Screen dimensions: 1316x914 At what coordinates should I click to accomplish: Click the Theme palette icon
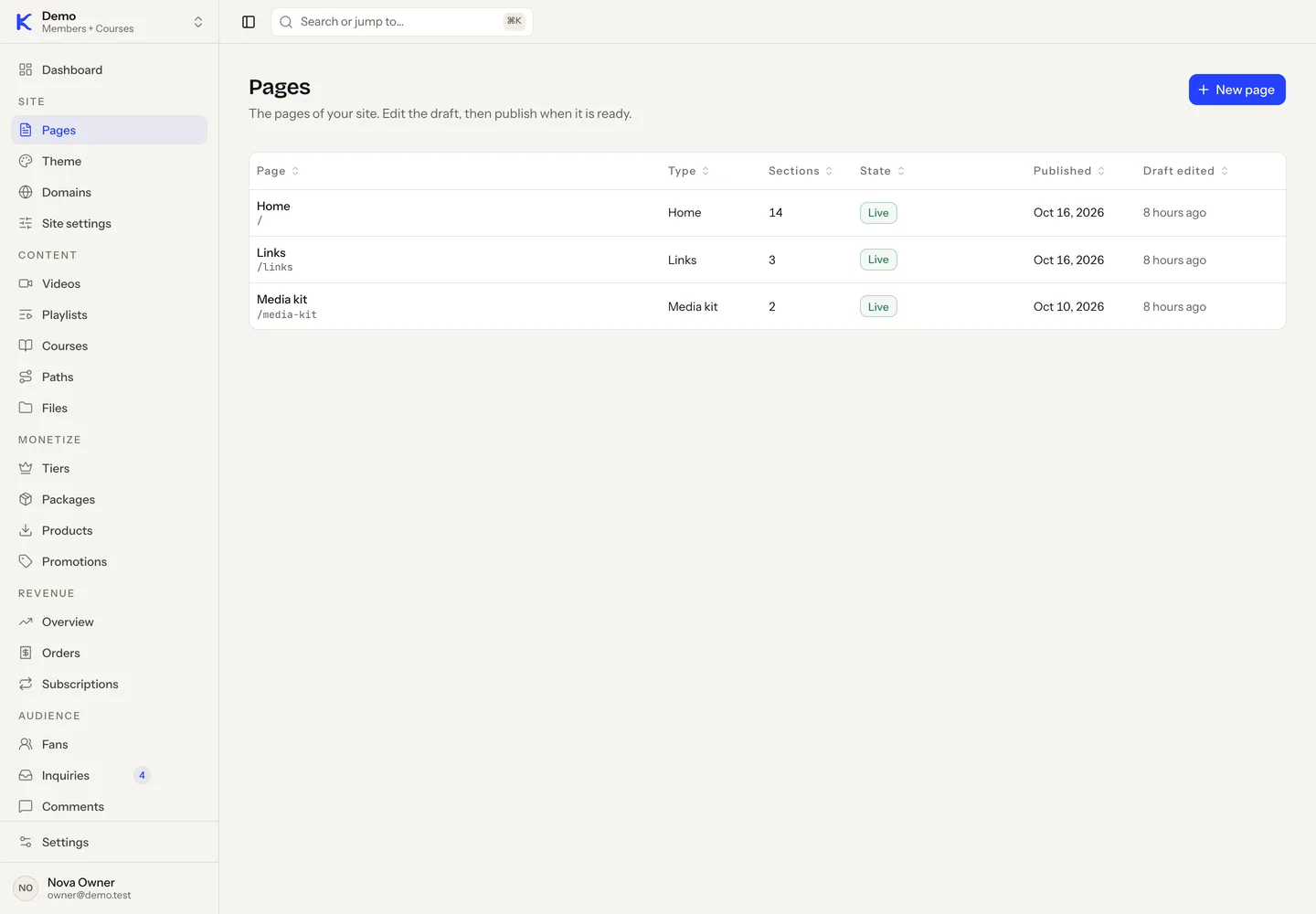pyautogui.click(x=26, y=161)
